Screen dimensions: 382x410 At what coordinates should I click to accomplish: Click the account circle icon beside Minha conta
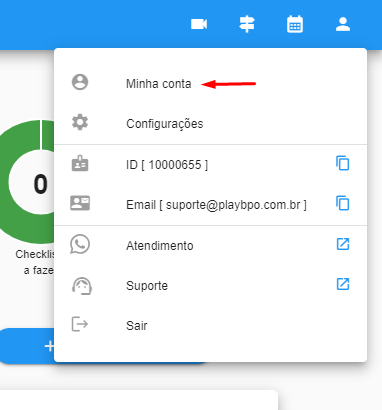[80, 82]
